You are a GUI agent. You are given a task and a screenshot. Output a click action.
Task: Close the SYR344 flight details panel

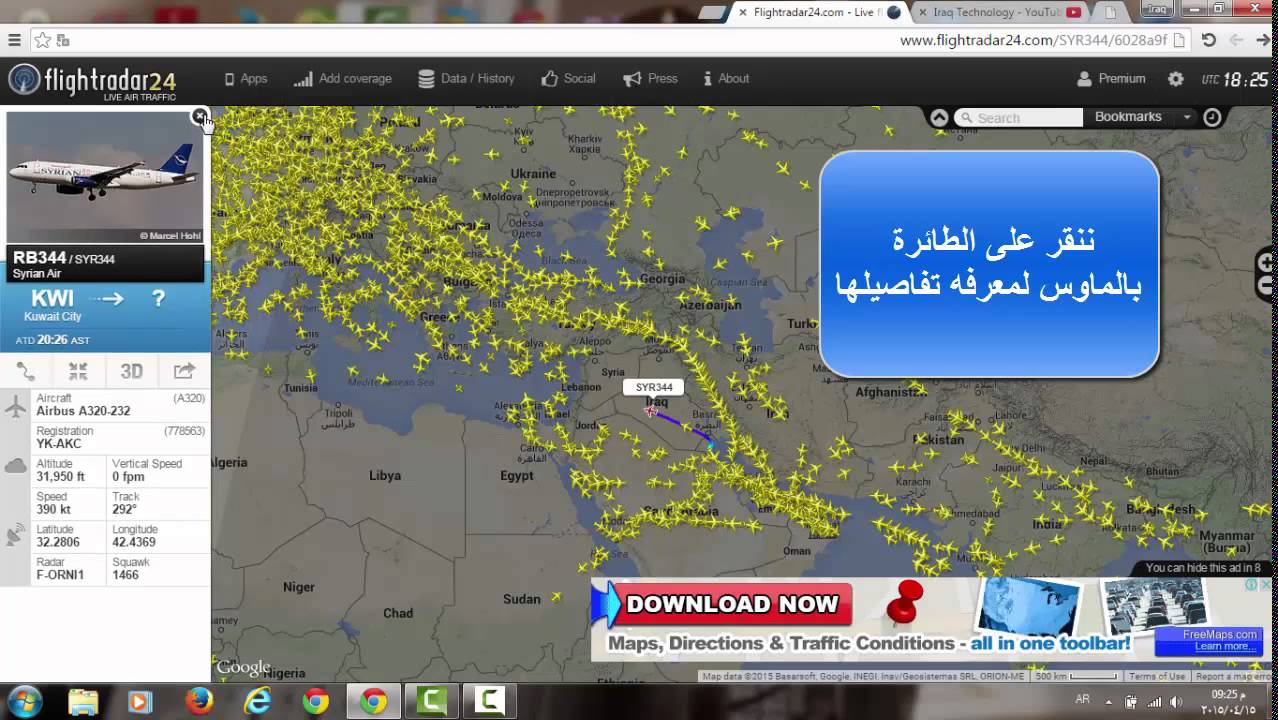coord(201,117)
